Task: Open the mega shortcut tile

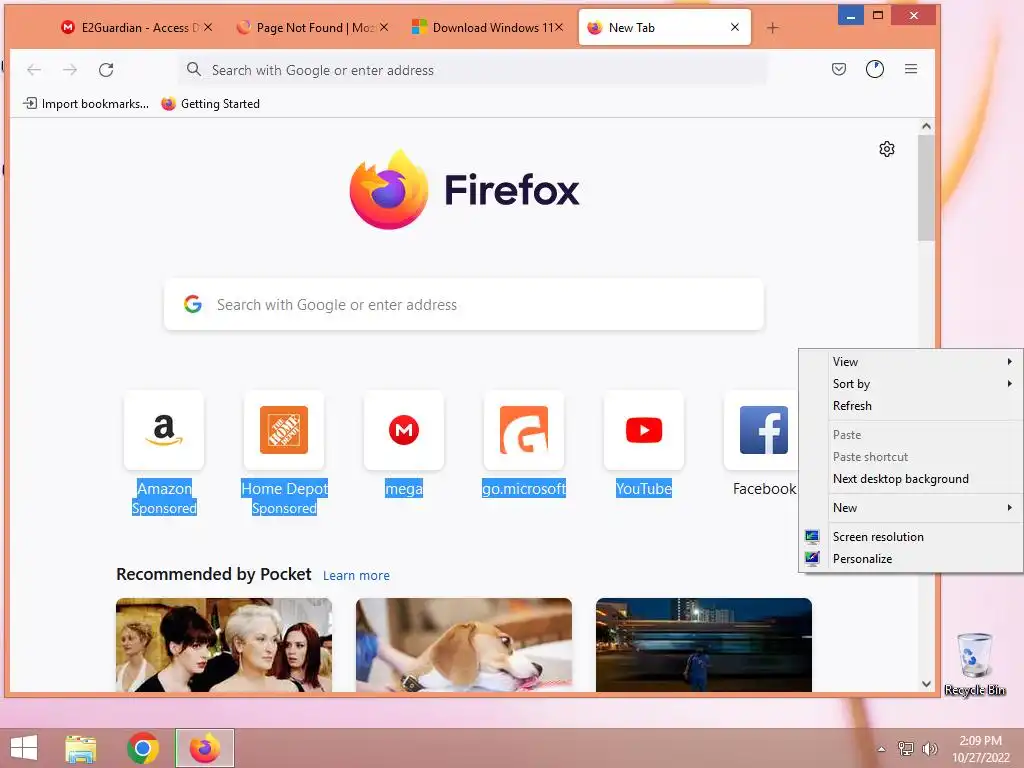Action: pyautogui.click(x=404, y=430)
